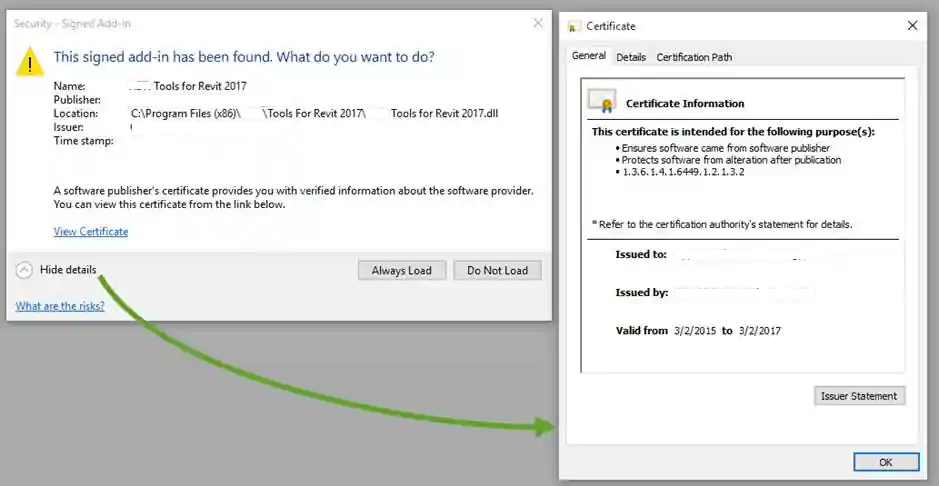The image size is (939, 486).
Task: Click the add-in Location file path
Action: pos(315,113)
